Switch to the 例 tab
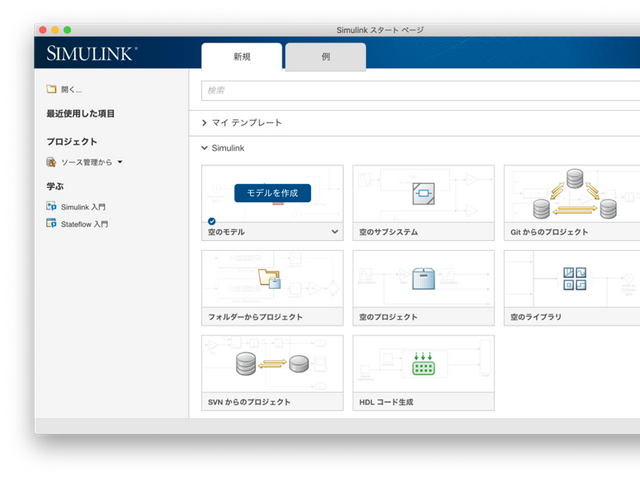This screenshot has width=640, height=480. [325, 57]
